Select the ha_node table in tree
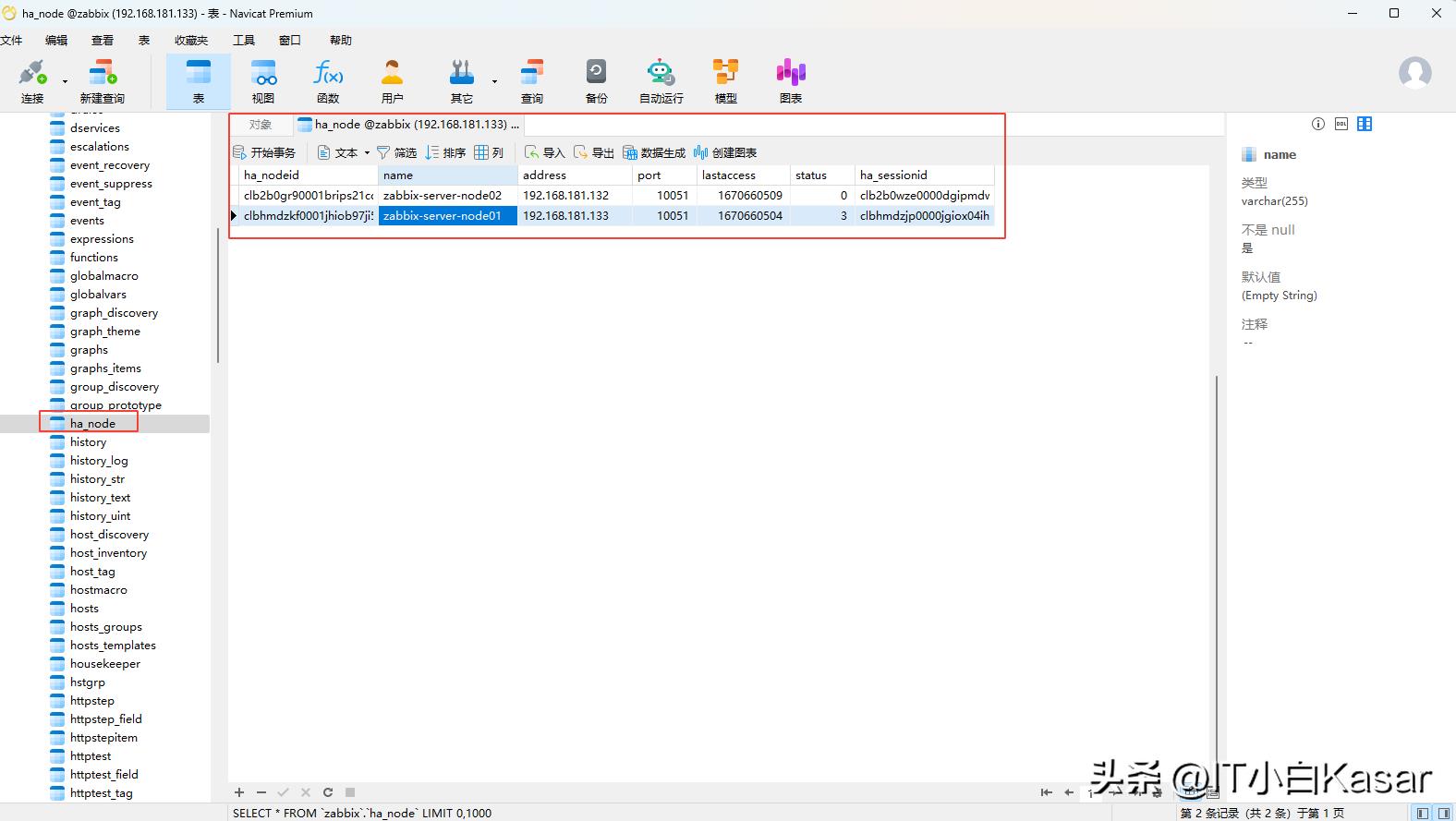Screen dimensions: 1456x821 tap(92, 423)
